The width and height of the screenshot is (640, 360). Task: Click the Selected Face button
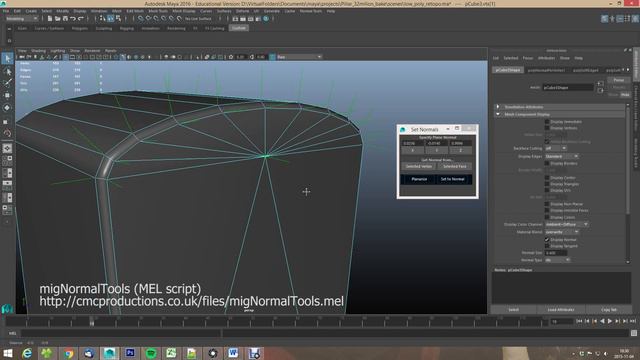pos(455,167)
